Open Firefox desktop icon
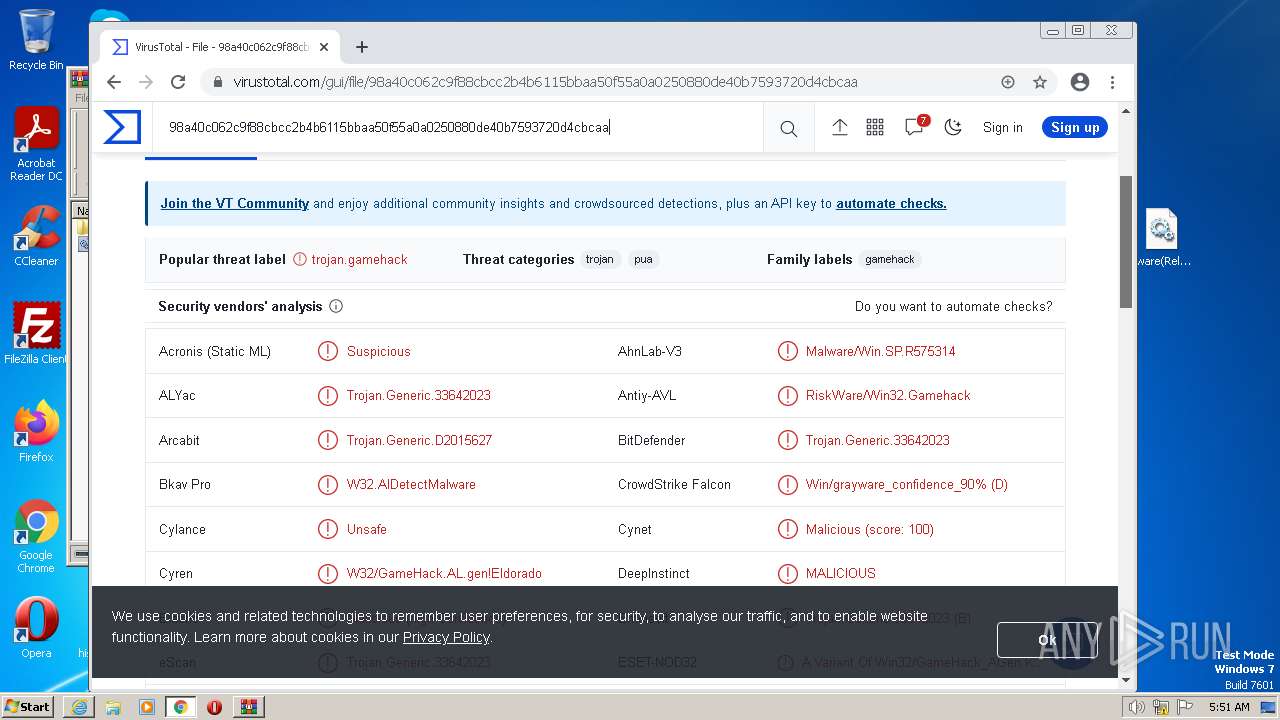Viewport: 1280px width, 720px height. (x=36, y=432)
